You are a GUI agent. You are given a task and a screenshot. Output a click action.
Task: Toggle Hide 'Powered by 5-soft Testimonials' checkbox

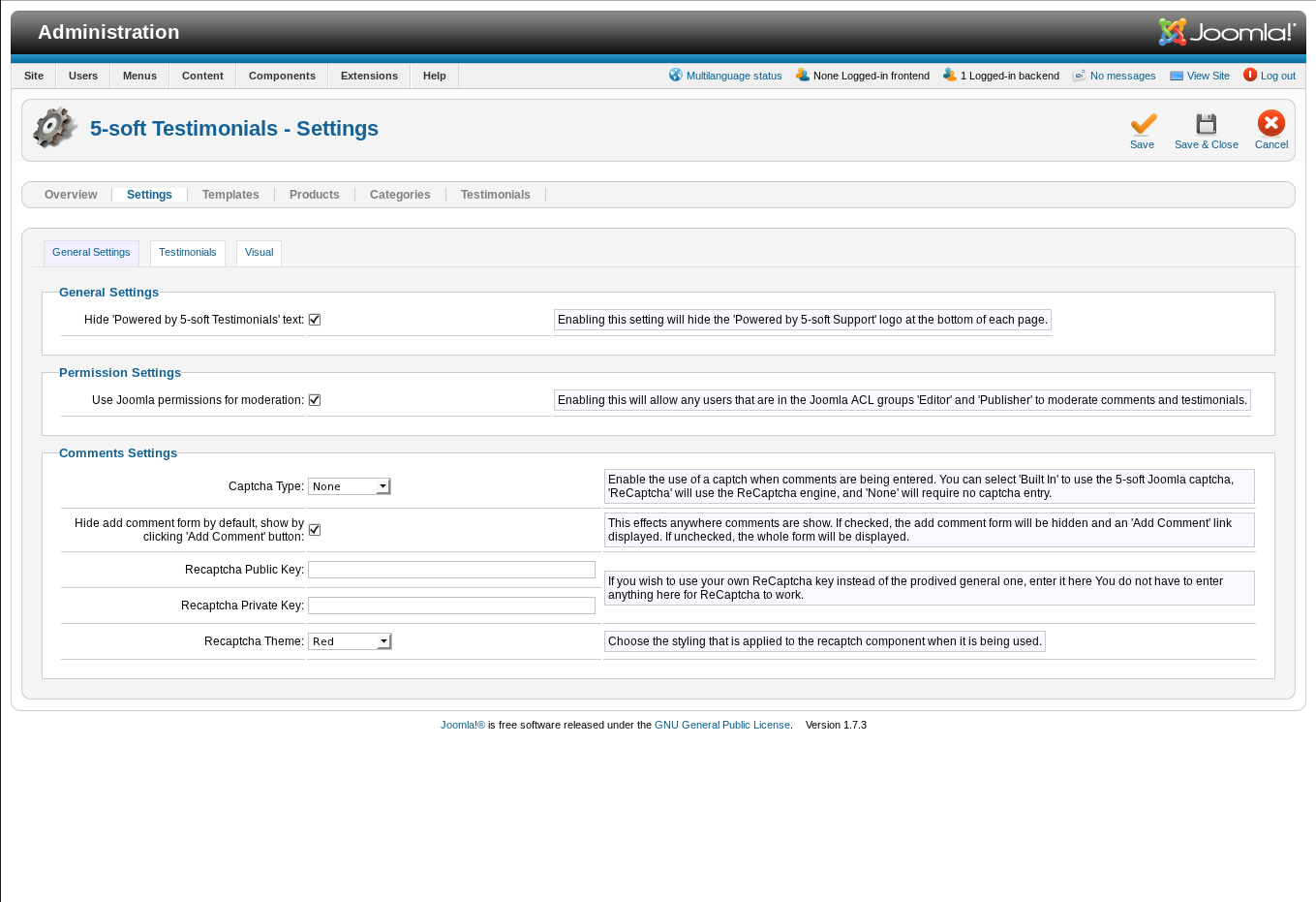(315, 320)
